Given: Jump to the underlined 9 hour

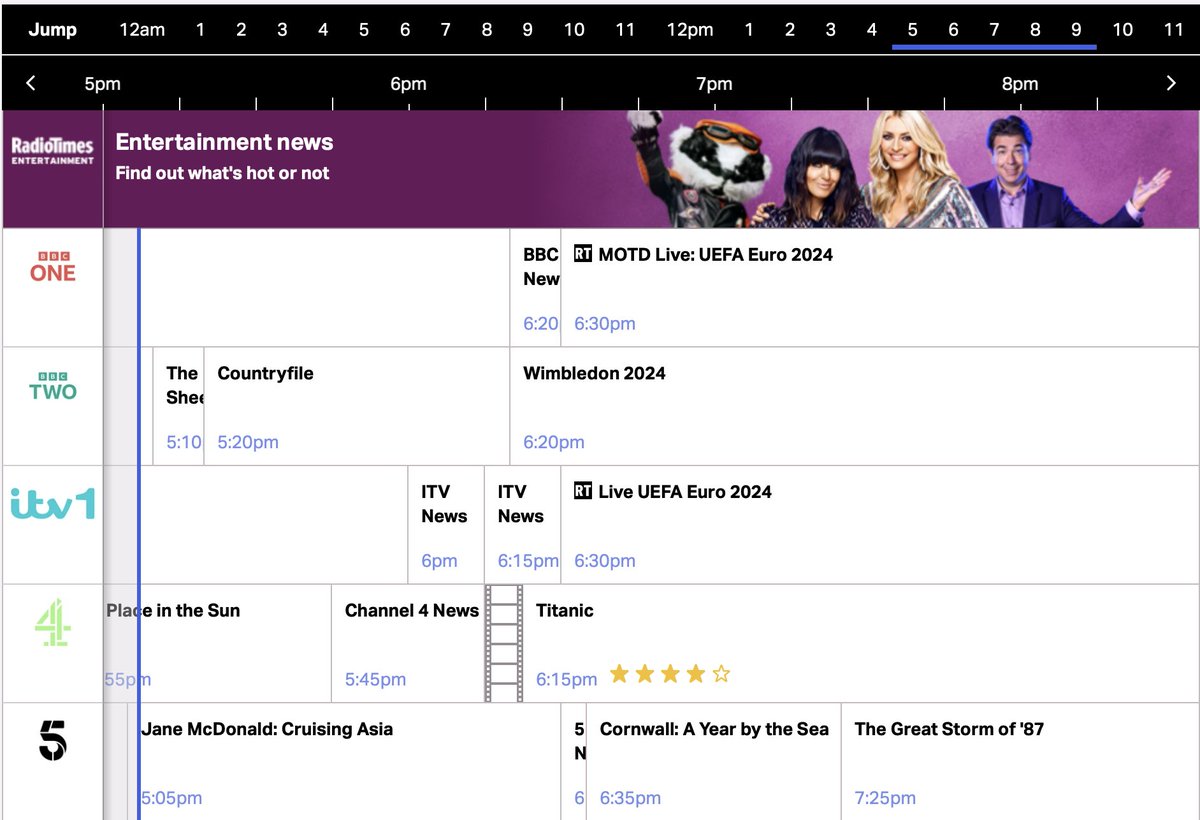Looking at the screenshot, I should [1076, 29].
